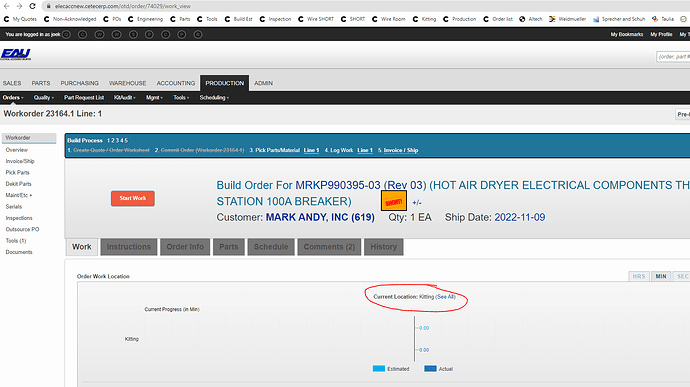Screen dimensions: 690x387
Task: Click the red Start Work button
Action: (133, 199)
